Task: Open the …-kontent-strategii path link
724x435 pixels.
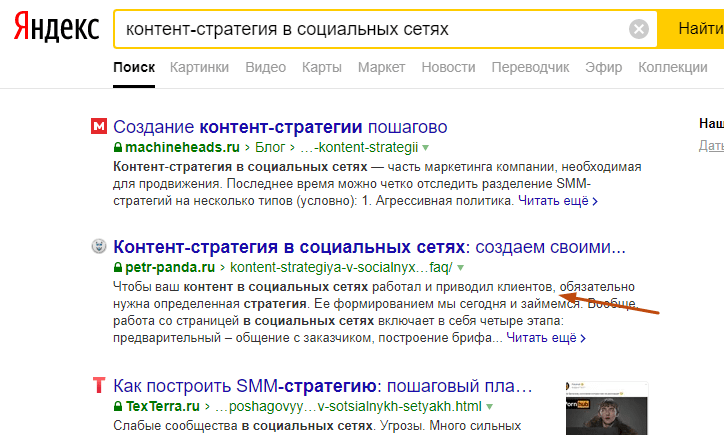Action: point(359,147)
